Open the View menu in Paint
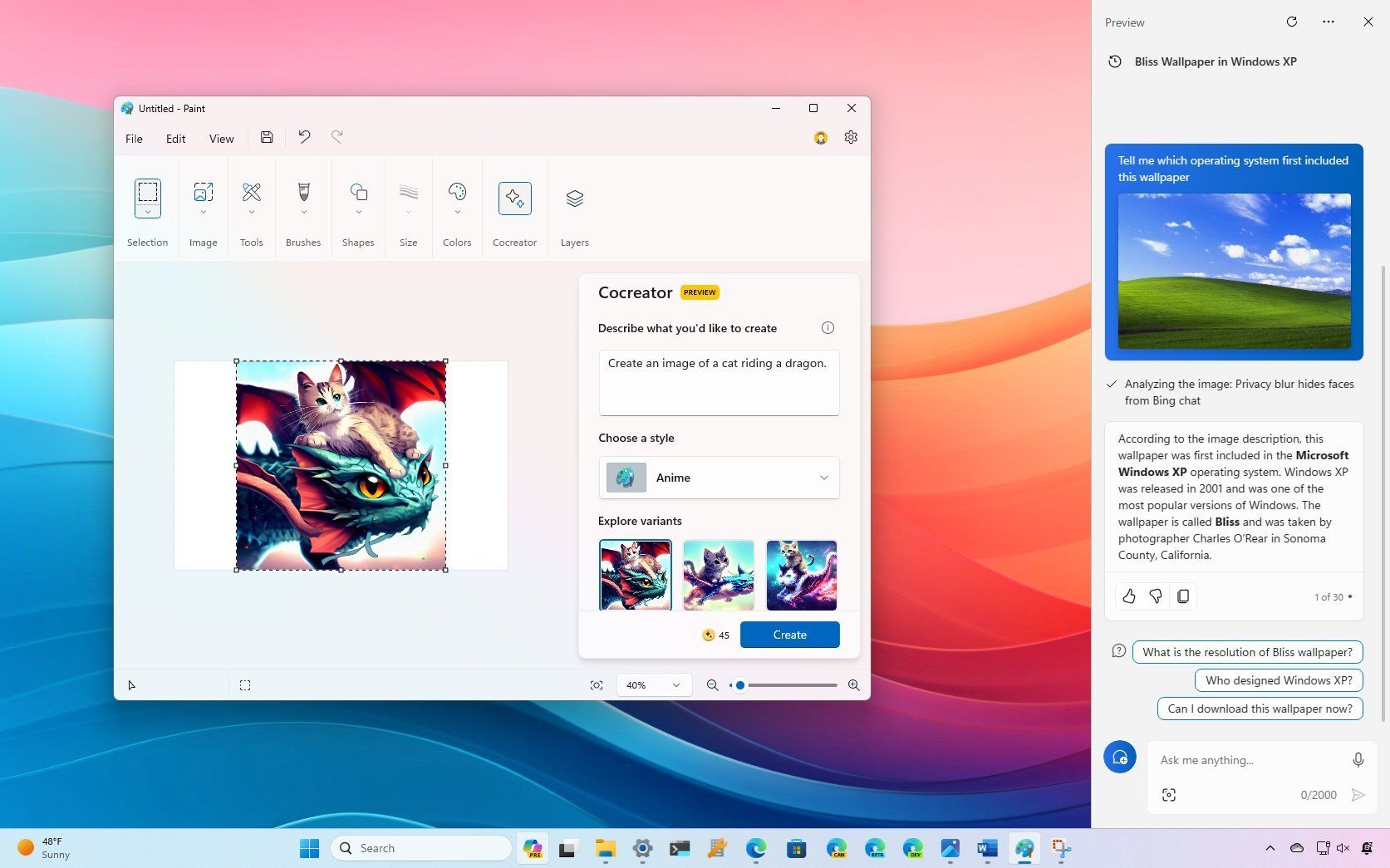 click(220, 139)
